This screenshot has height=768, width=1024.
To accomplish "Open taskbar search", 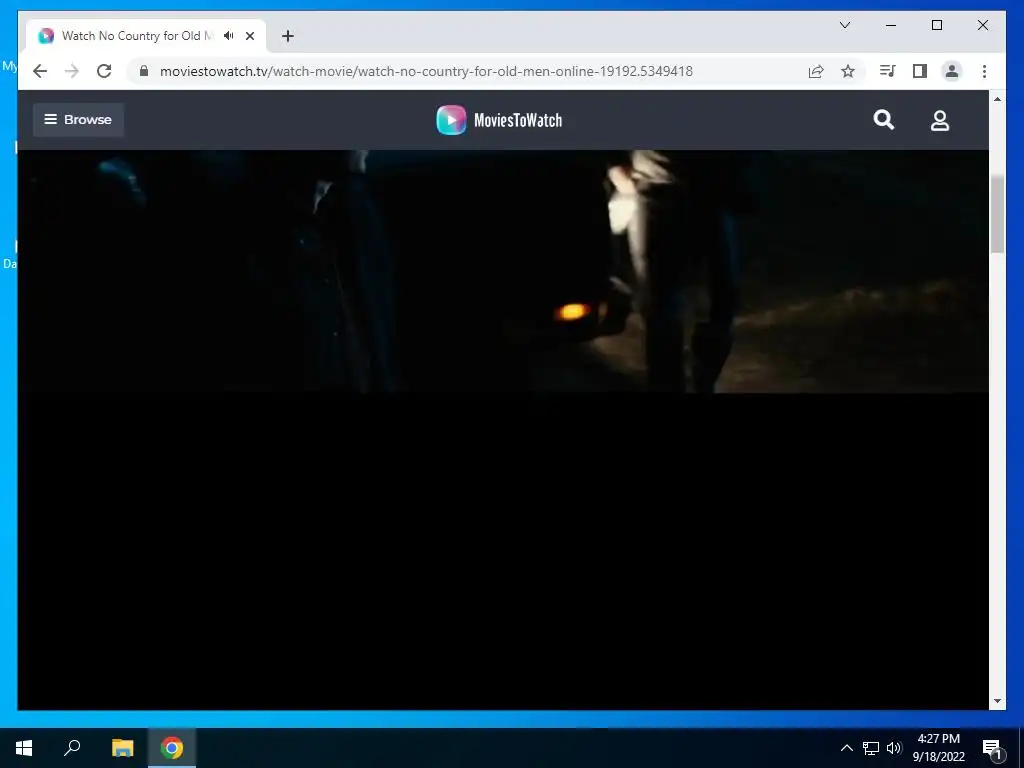I will pos(72,748).
